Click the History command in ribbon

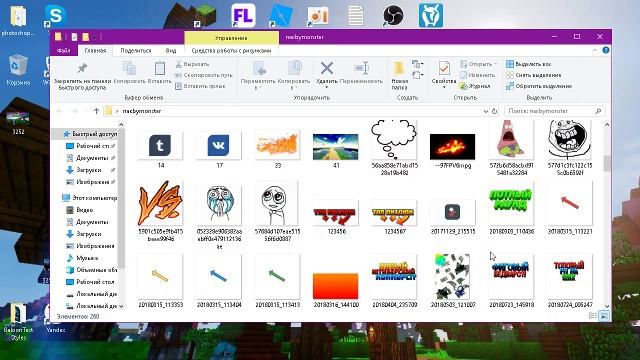475,86
